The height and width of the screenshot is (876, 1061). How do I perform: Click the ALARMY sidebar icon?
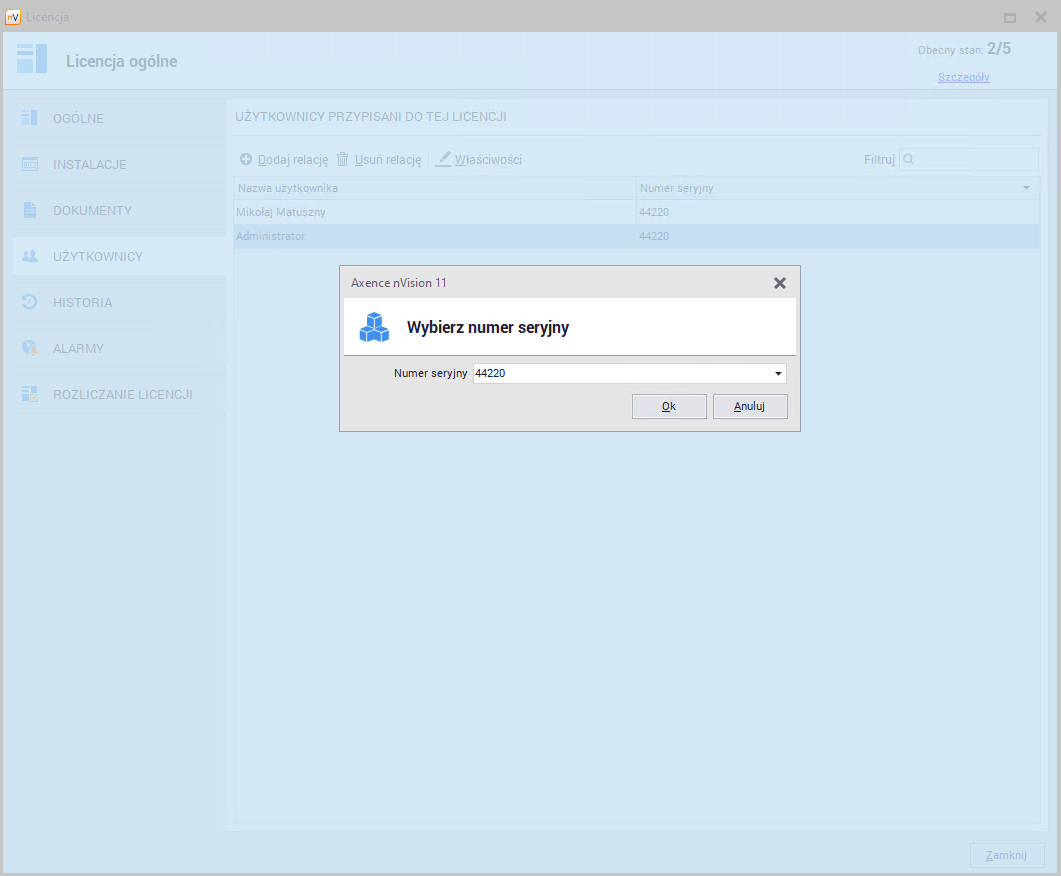point(30,348)
